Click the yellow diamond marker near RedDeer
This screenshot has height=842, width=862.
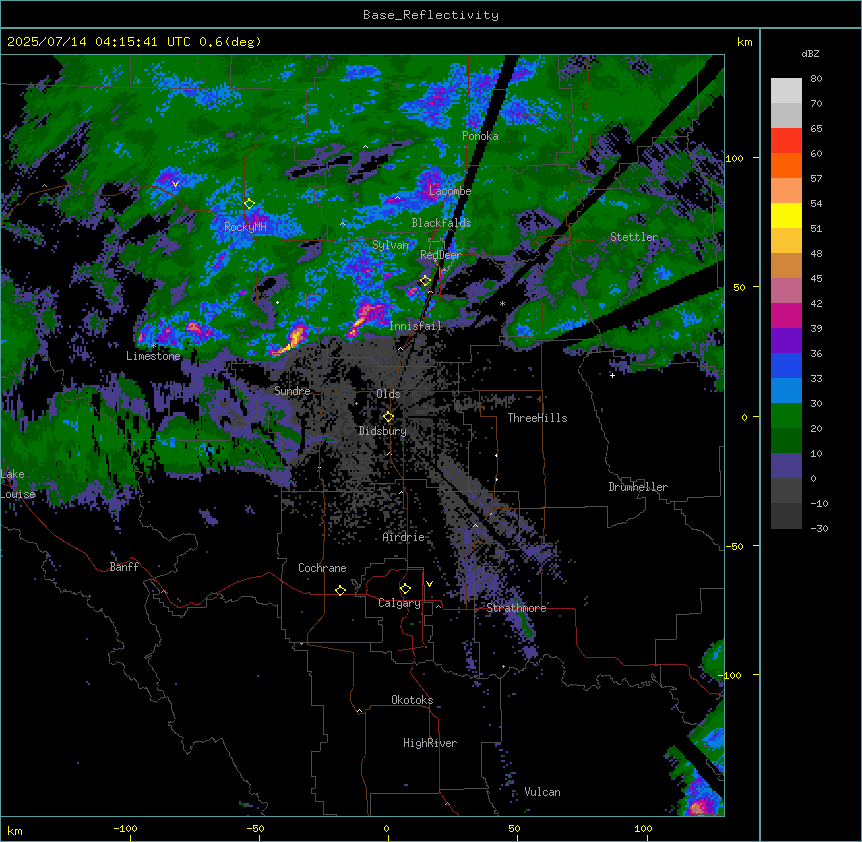coord(425,281)
